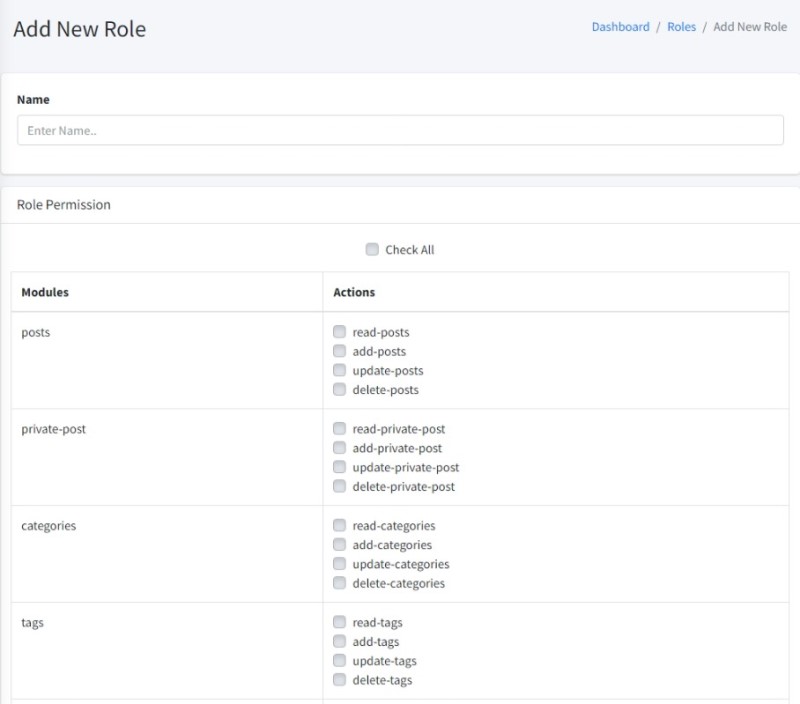Enable add-private-post permission

(x=340, y=448)
